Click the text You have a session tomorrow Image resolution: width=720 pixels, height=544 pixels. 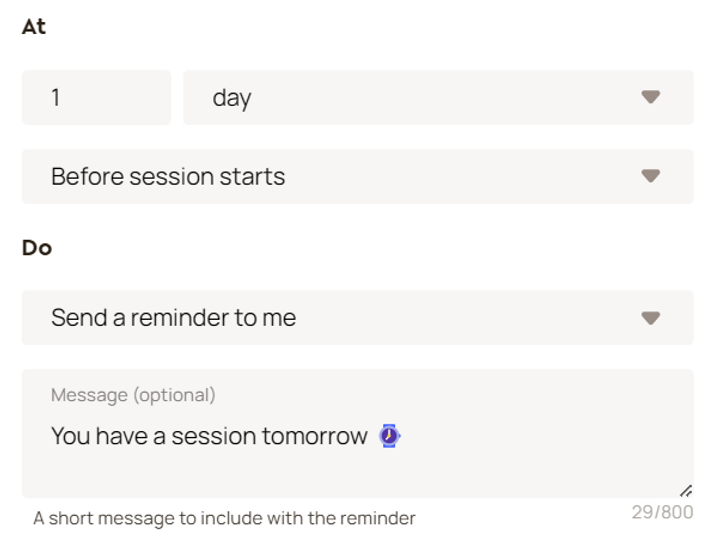[209, 436]
